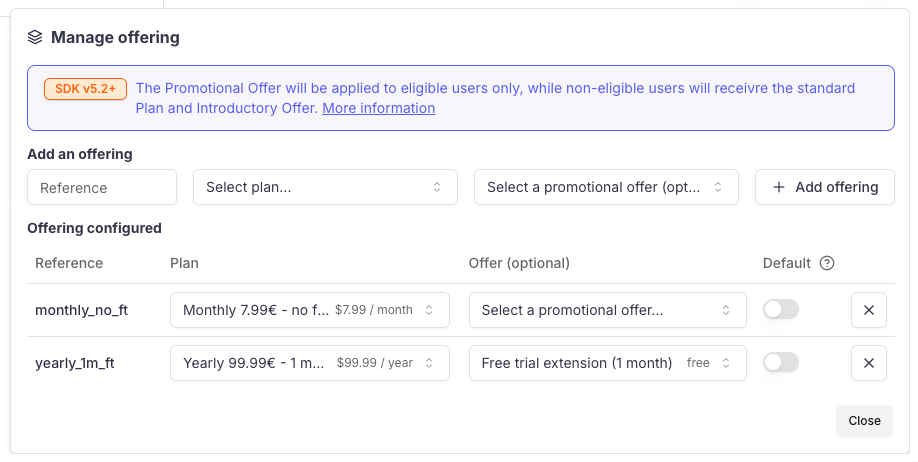918x462 pixels.
Task: Open the Select plan dropdown
Action: pos(325,187)
